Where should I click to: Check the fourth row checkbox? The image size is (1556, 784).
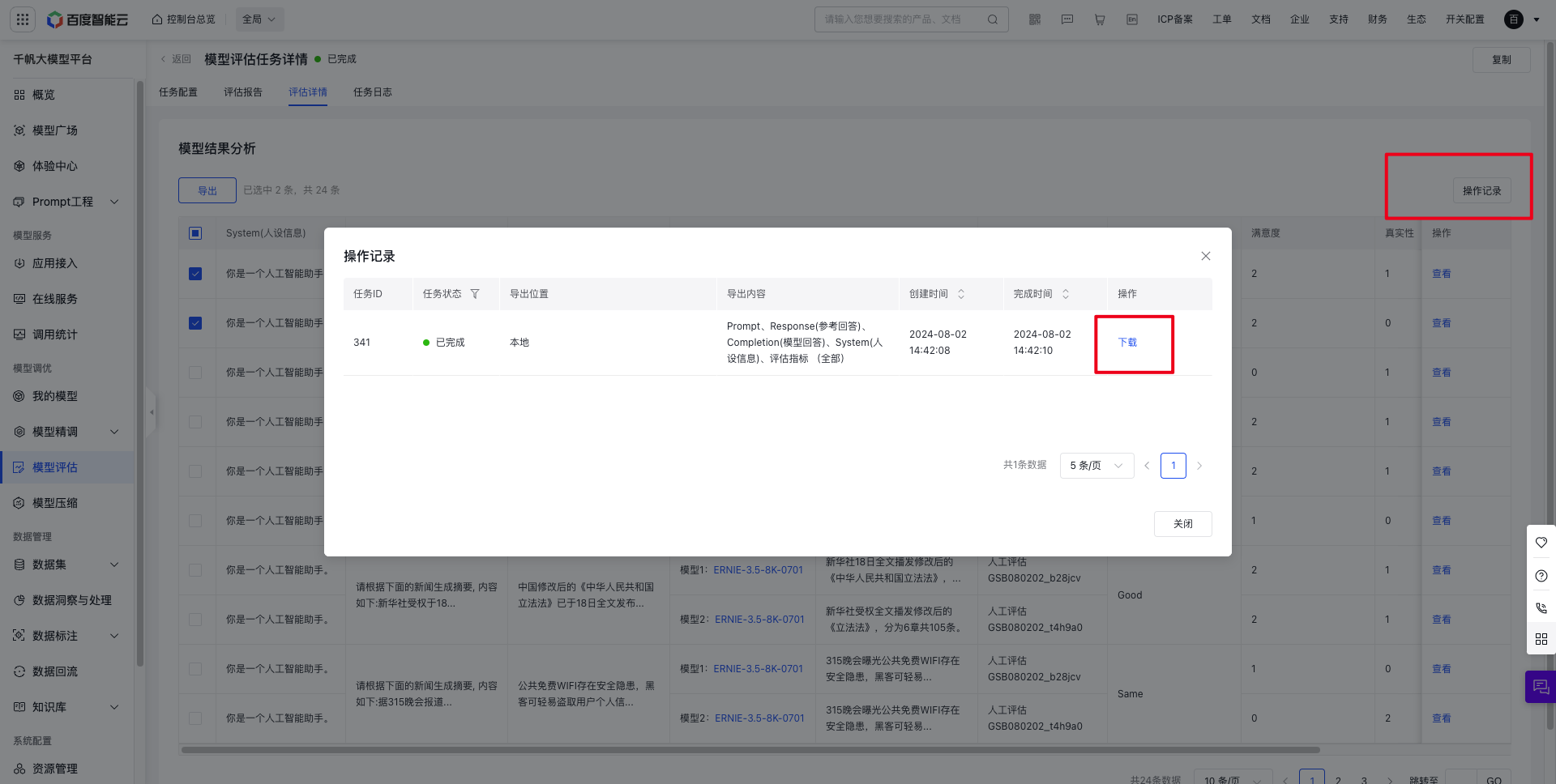(x=195, y=422)
